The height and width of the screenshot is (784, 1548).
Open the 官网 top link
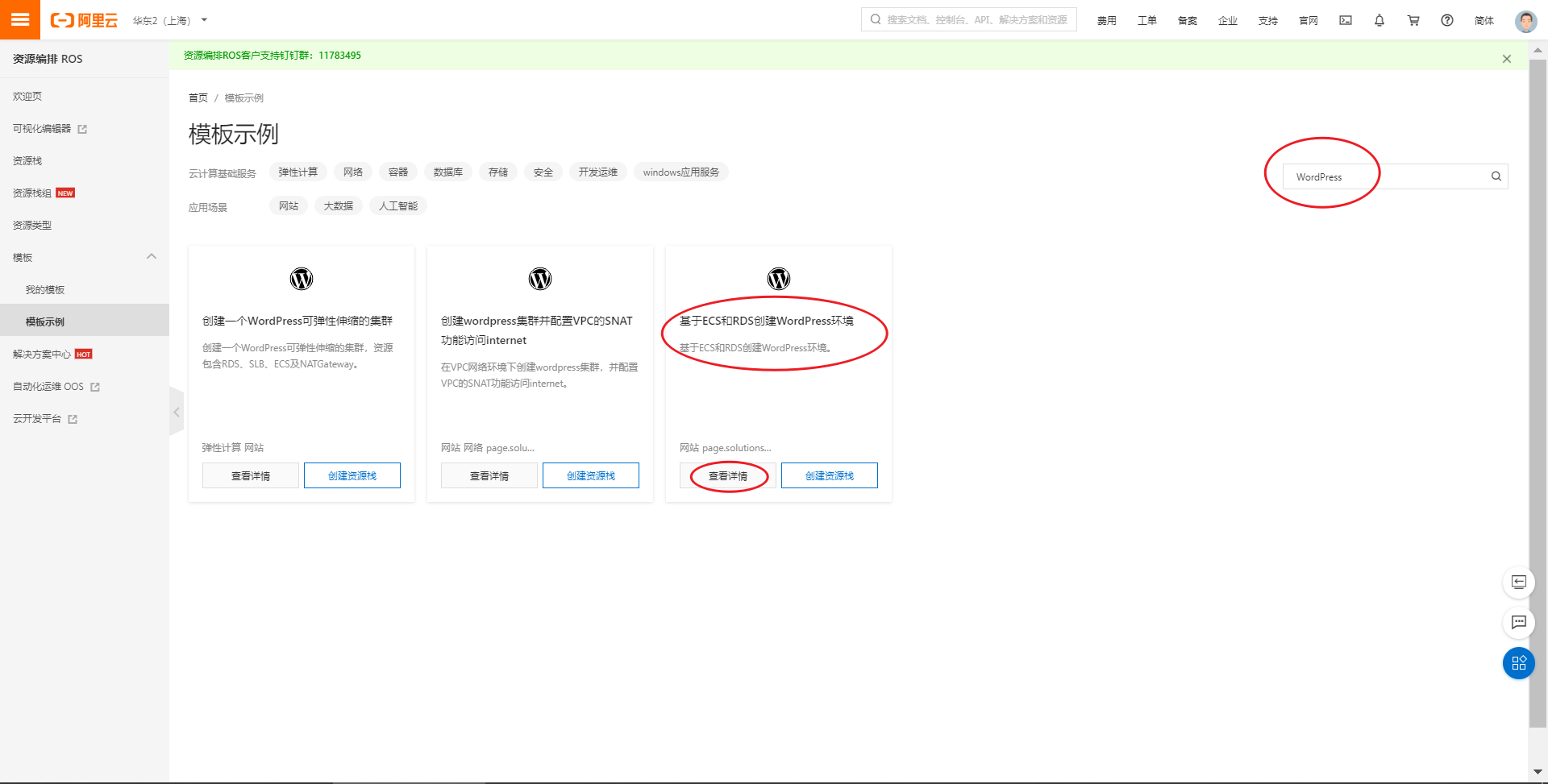(1308, 20)
